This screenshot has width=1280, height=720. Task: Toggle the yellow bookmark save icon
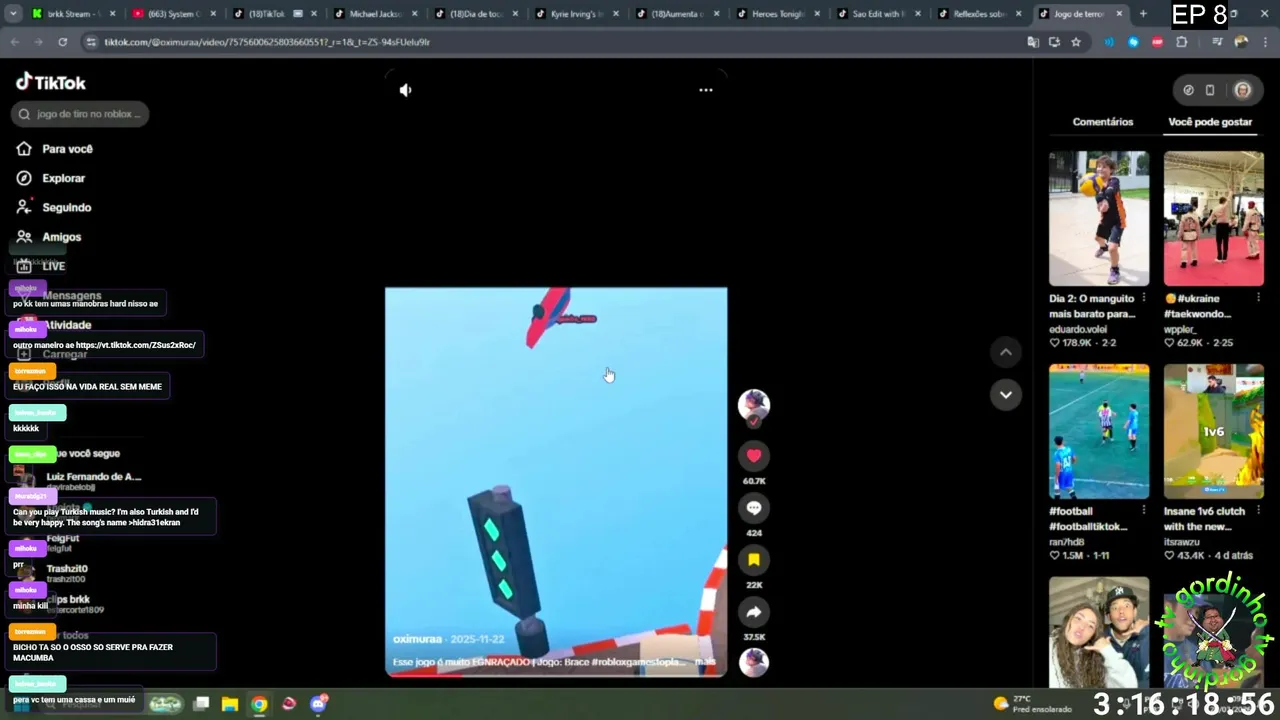coord(754,560)
